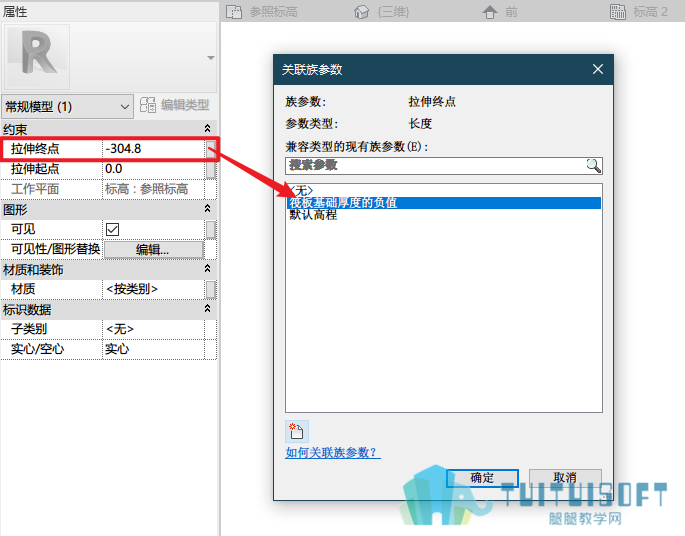This screenshot has width=685, height=536.
Task: Click the 拉伸终点 property label
Action: pos(35,149)
